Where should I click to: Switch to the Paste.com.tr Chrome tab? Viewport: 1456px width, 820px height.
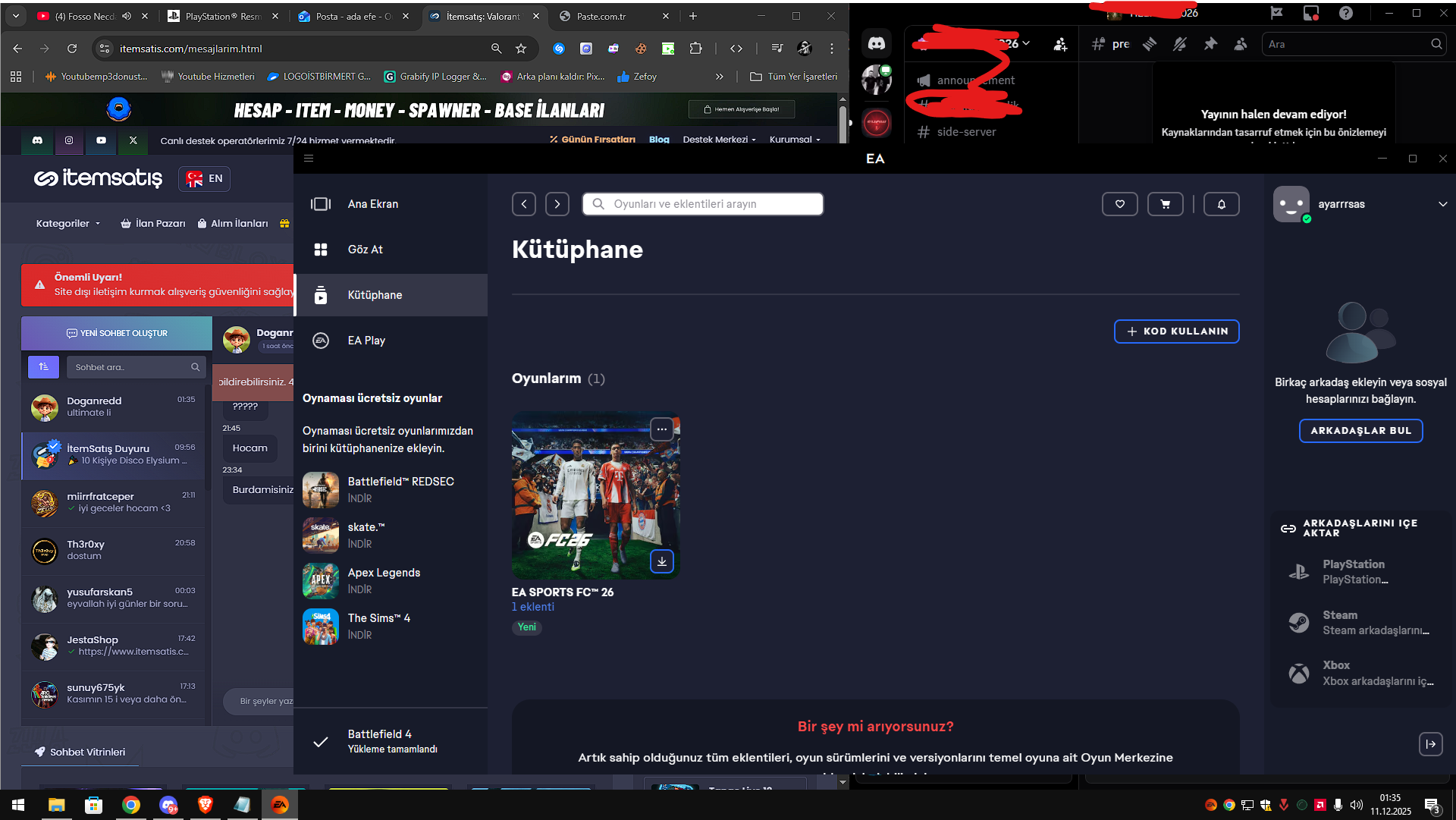(x=613, y=16)
